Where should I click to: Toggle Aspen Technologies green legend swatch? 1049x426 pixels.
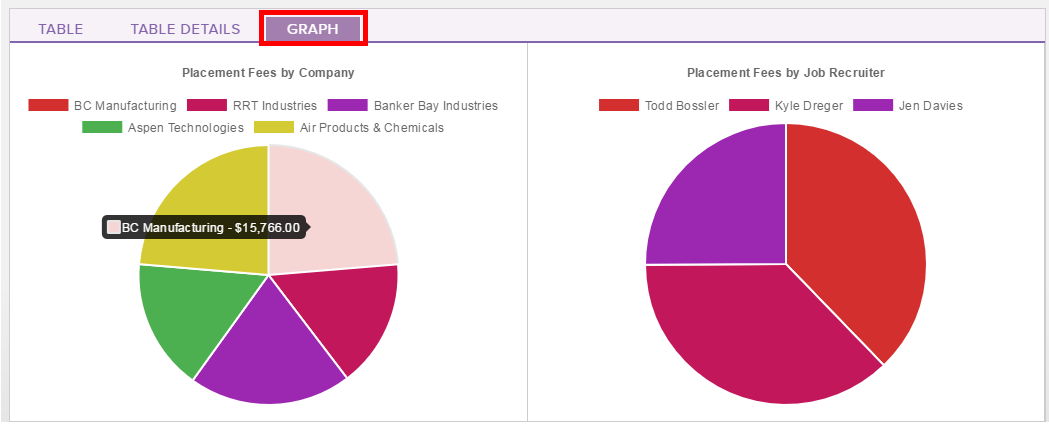click(102, 127)
